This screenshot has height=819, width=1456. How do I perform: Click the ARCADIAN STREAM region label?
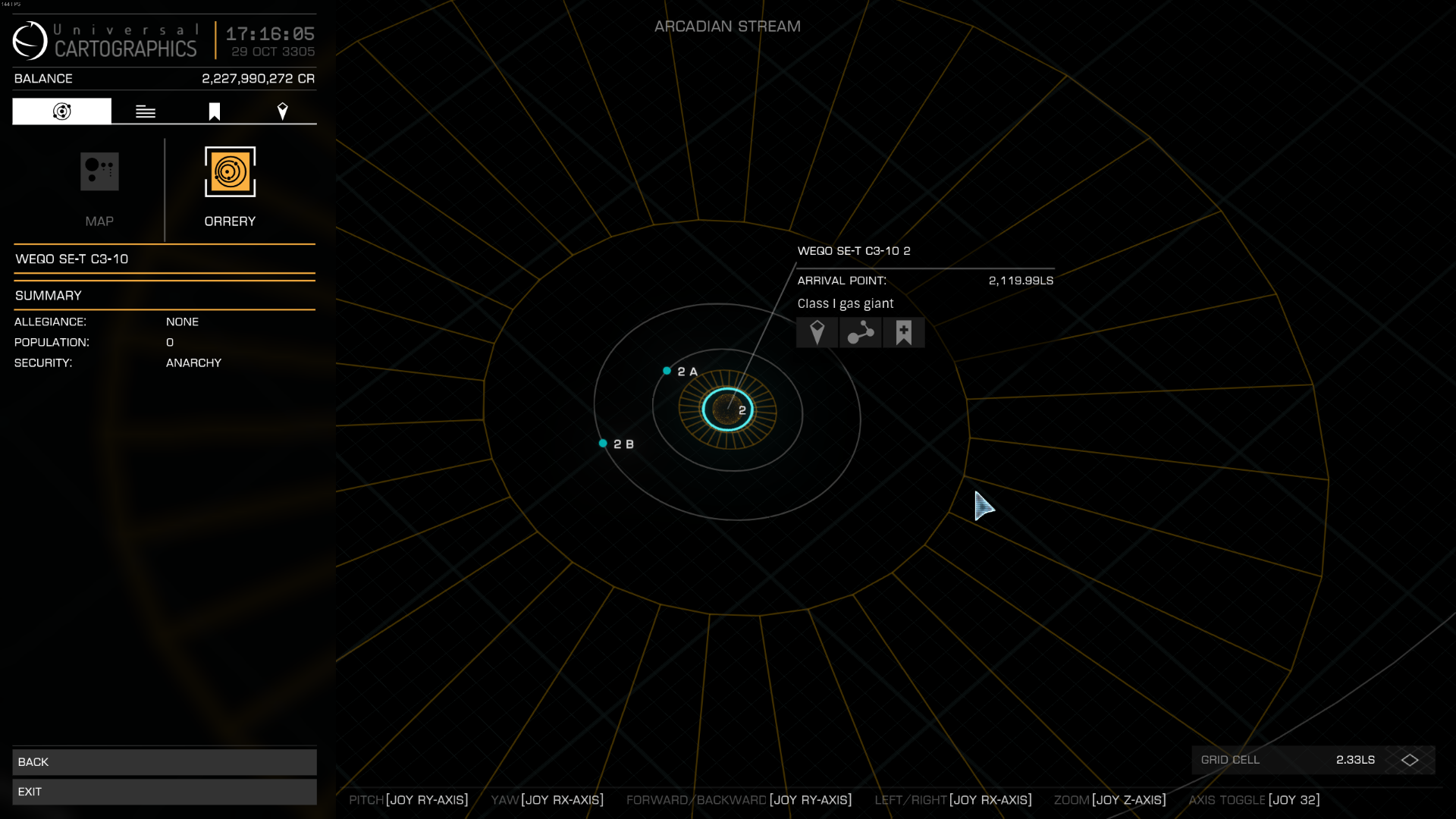(x=727, y=27)
